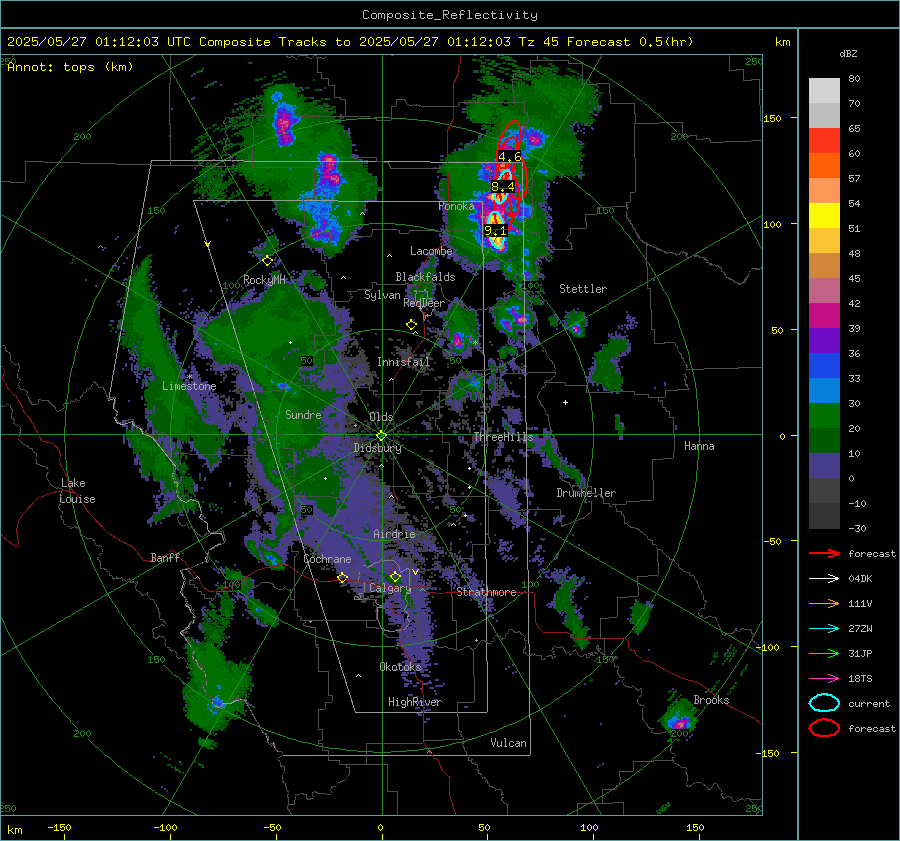Click the cyan current ellipse icon
The image size is (900, 841).
[x=824, y=703]
